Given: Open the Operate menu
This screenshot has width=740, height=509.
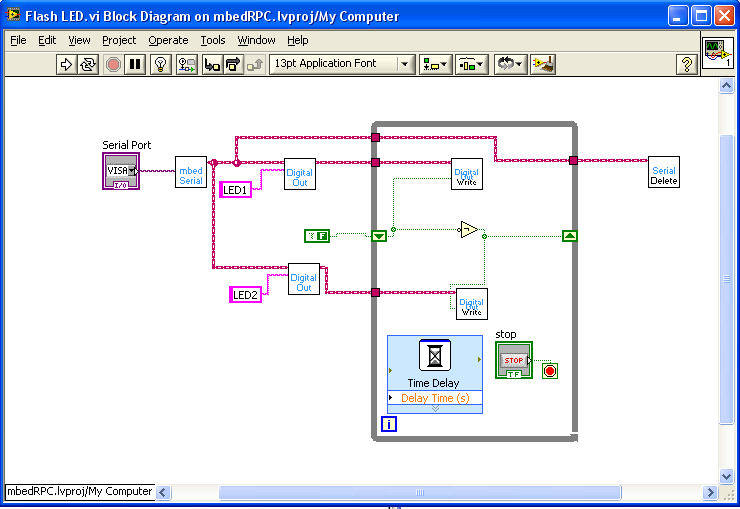Looking at the screenshot, I should [168, 40].
